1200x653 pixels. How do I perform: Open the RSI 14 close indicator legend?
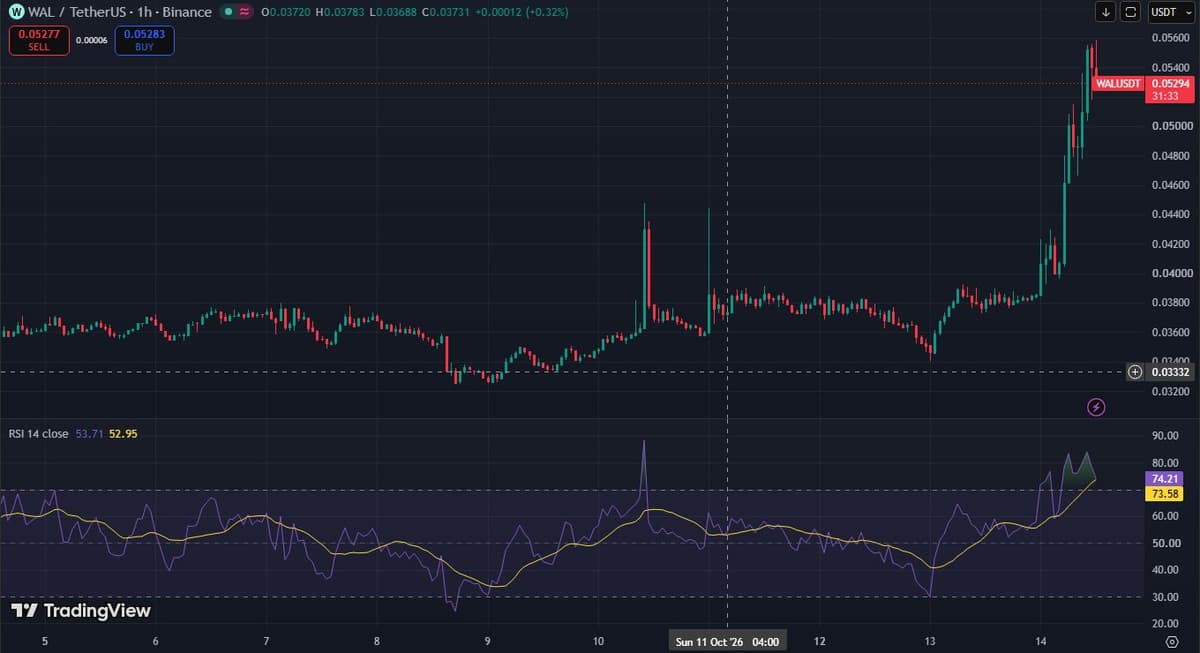tap(39, 434)
